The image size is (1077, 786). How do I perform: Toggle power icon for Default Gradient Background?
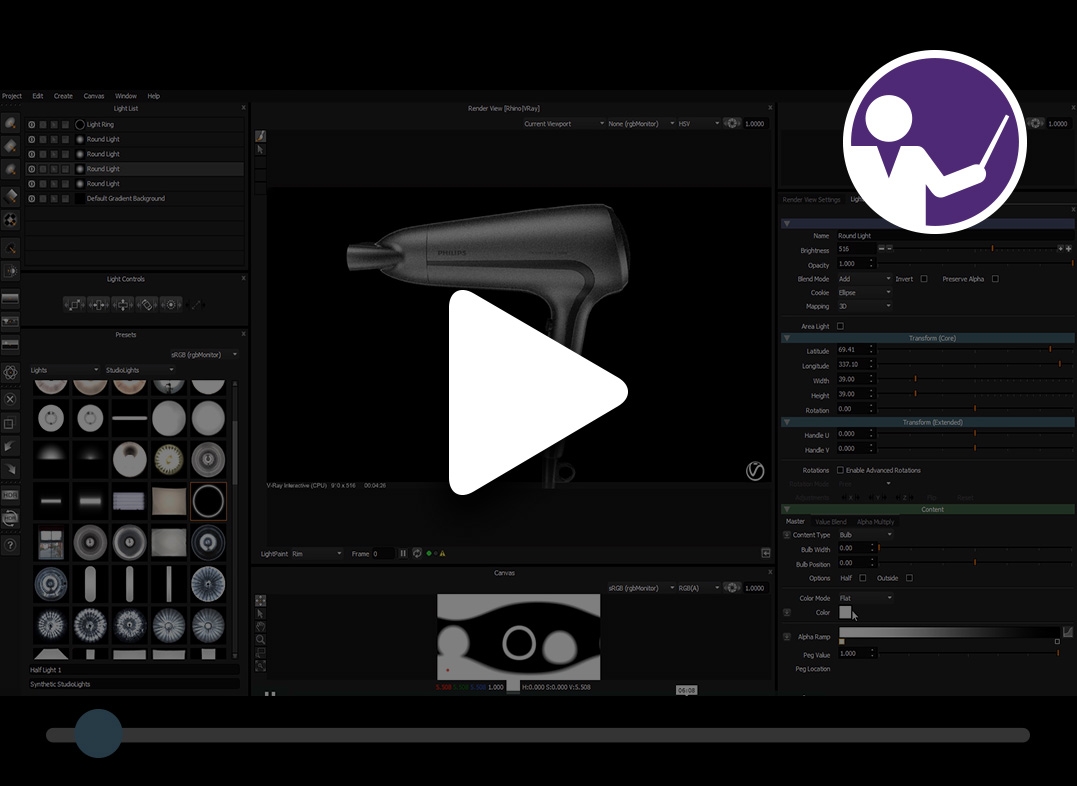[32, 199]
